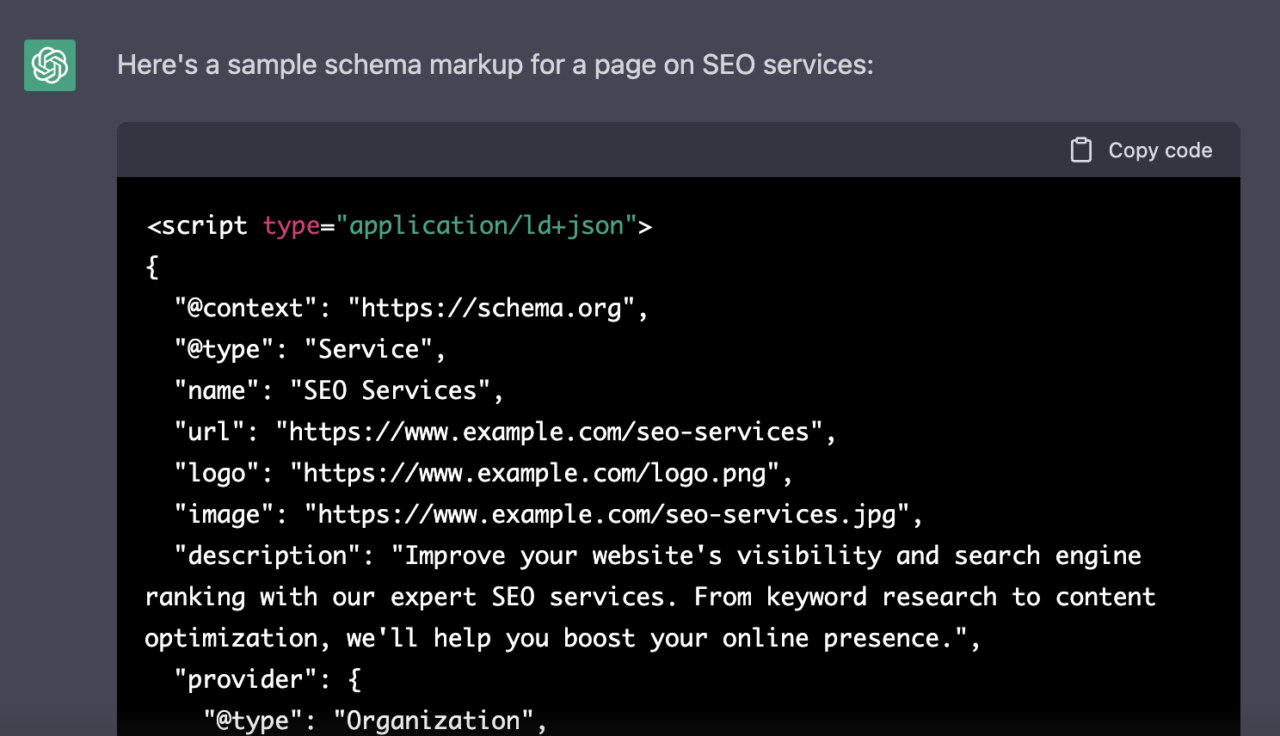
Task: Click the "@type": "Service" line
Action: coord(310,349)
